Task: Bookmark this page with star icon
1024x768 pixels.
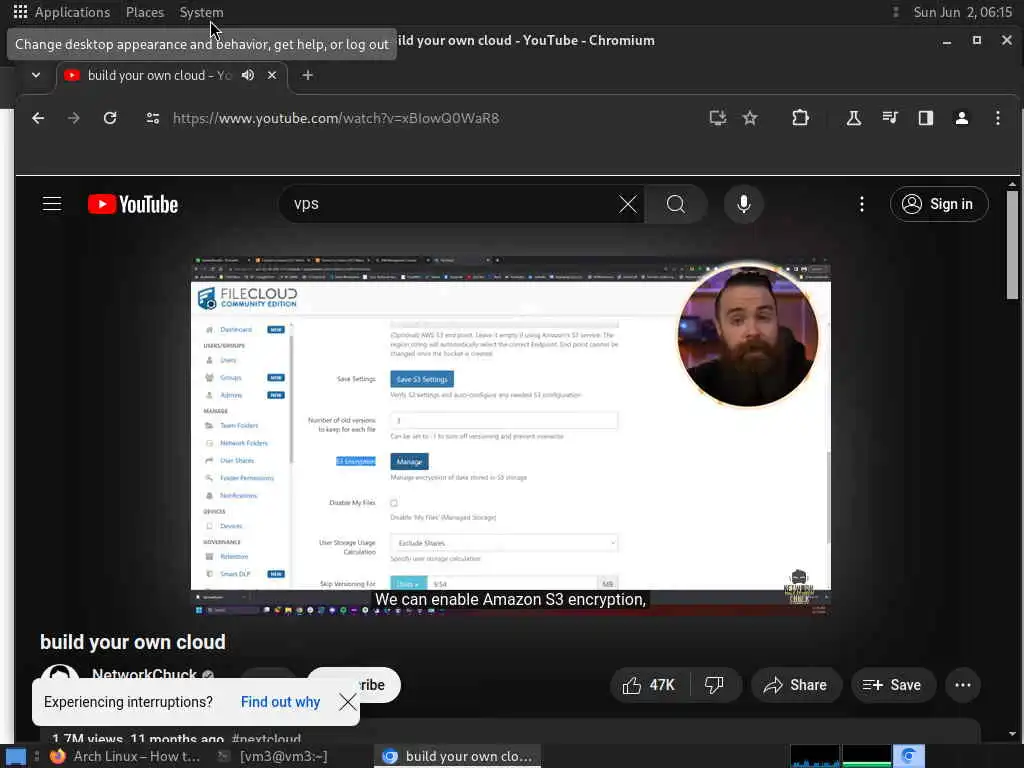Action: pyautogui.click(x=750, y=118)
